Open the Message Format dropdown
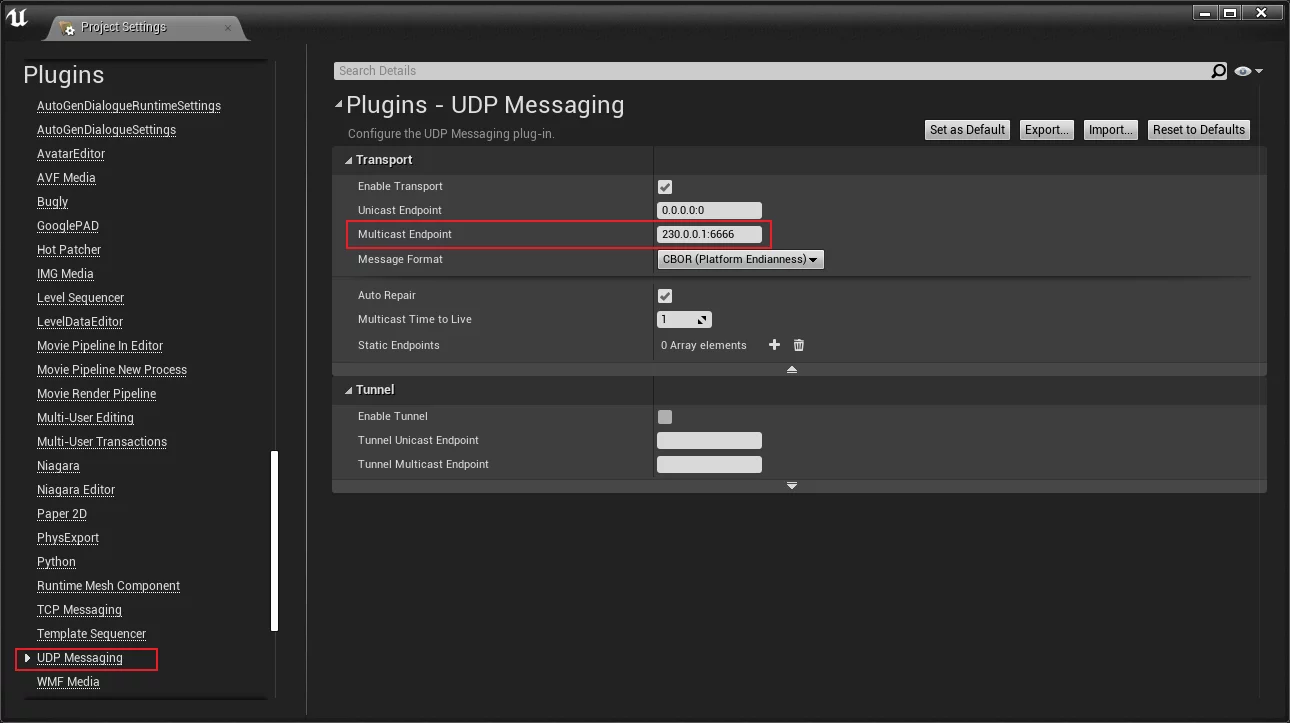 (740, 260)
